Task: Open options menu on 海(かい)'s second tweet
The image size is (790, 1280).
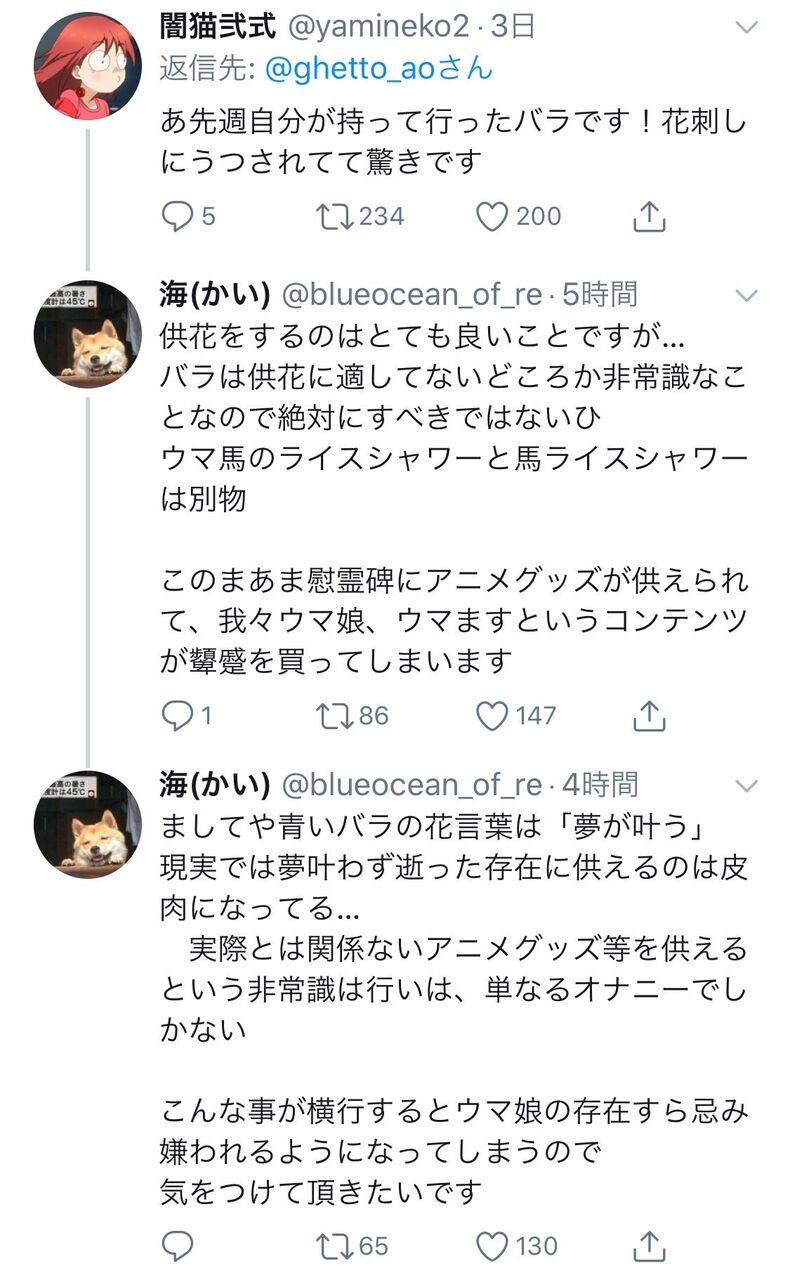Action: click(x=746, y=786)
